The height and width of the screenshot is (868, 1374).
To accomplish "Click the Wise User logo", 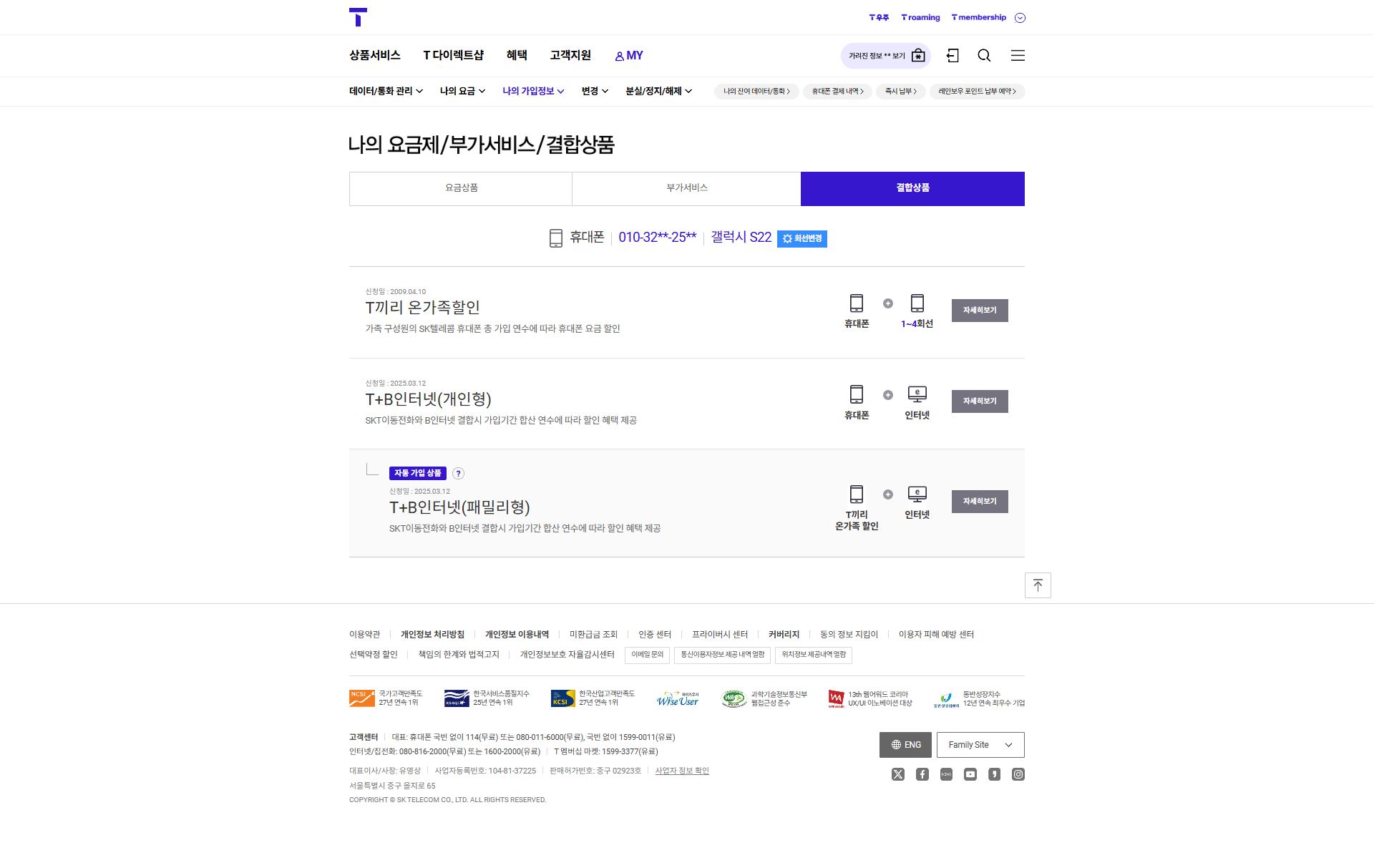I will coord(678,699).
